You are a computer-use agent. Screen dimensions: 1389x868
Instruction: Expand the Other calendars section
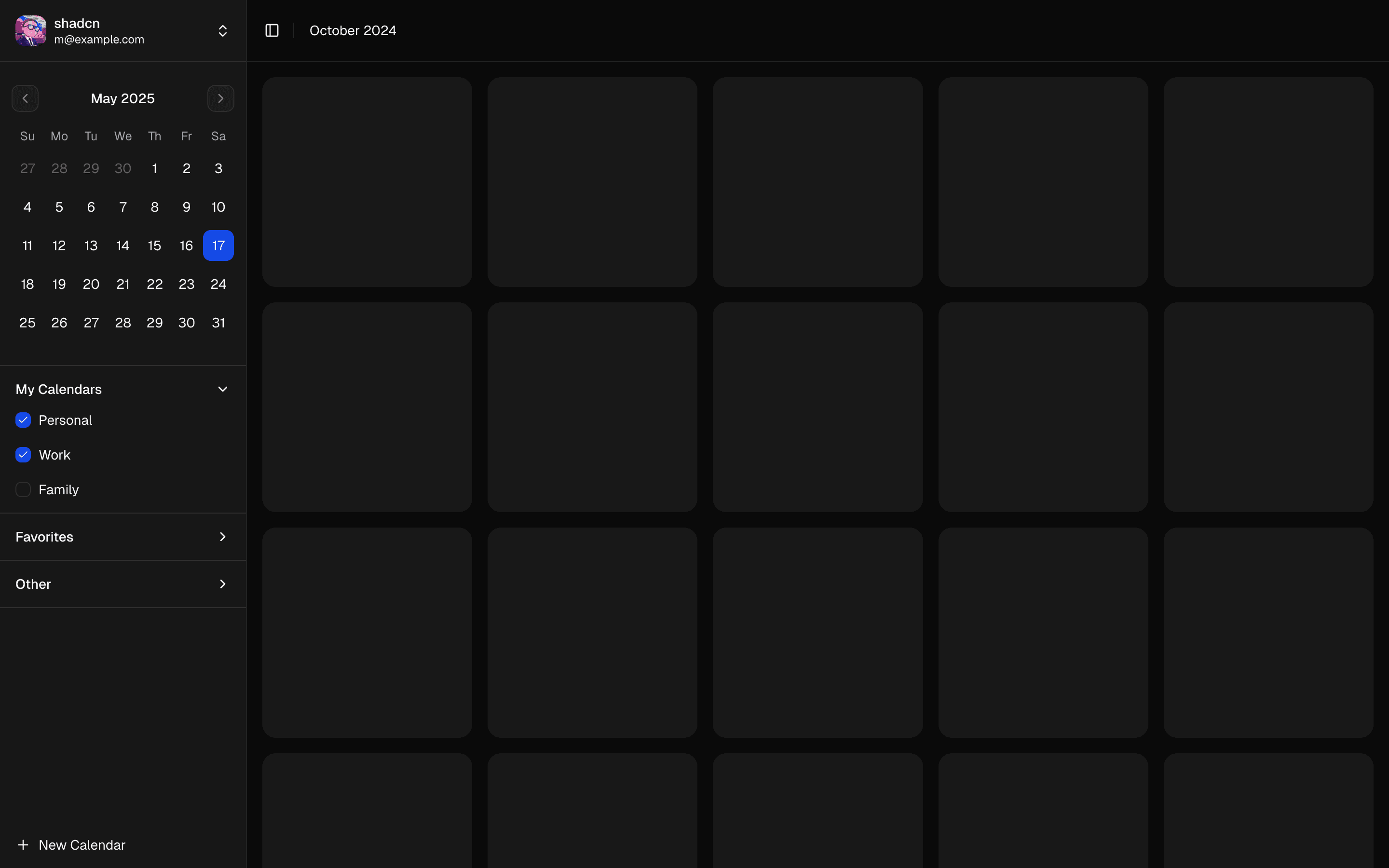223,584
